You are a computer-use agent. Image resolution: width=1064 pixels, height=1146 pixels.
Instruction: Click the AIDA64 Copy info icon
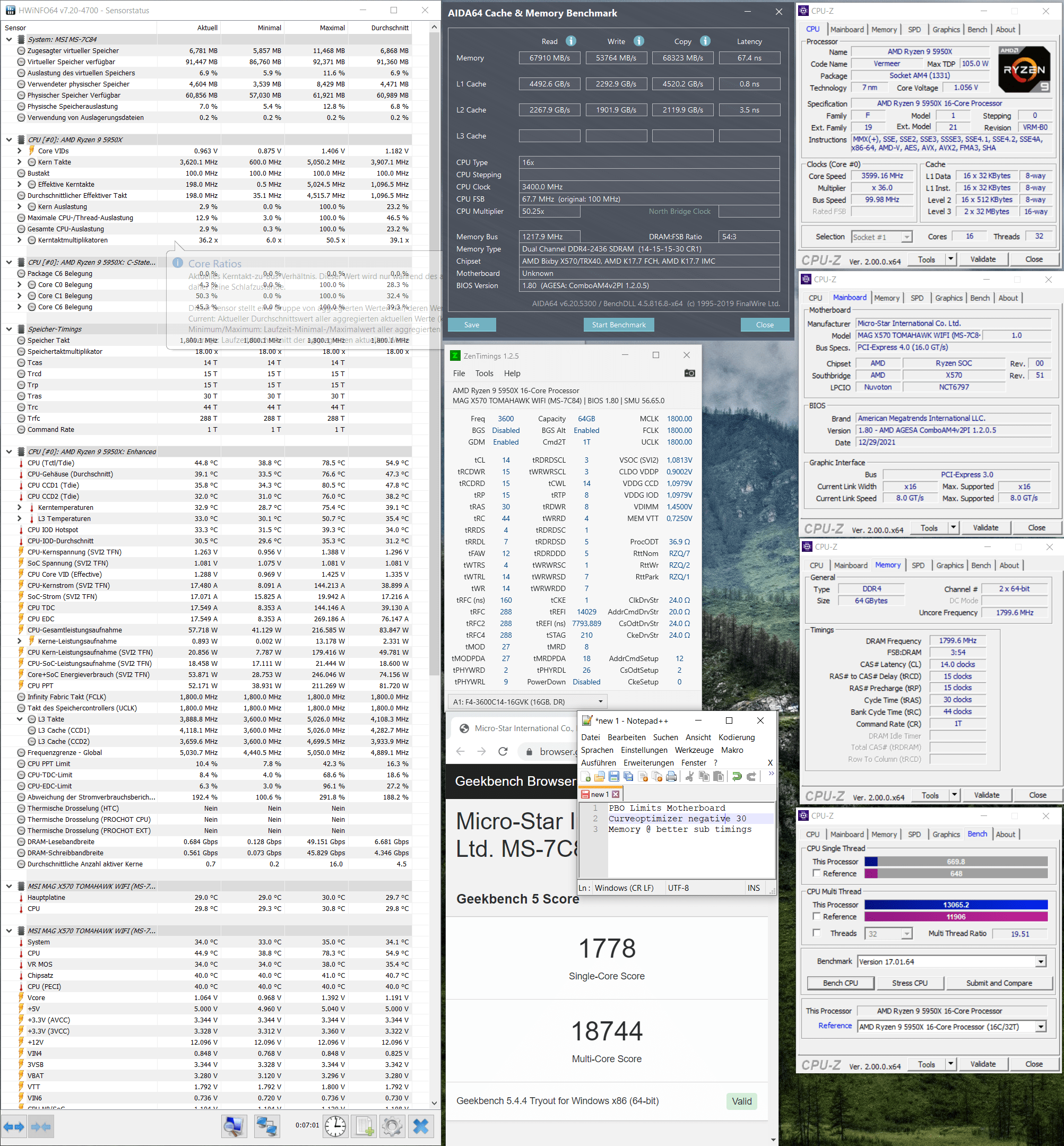pos(705,41)
